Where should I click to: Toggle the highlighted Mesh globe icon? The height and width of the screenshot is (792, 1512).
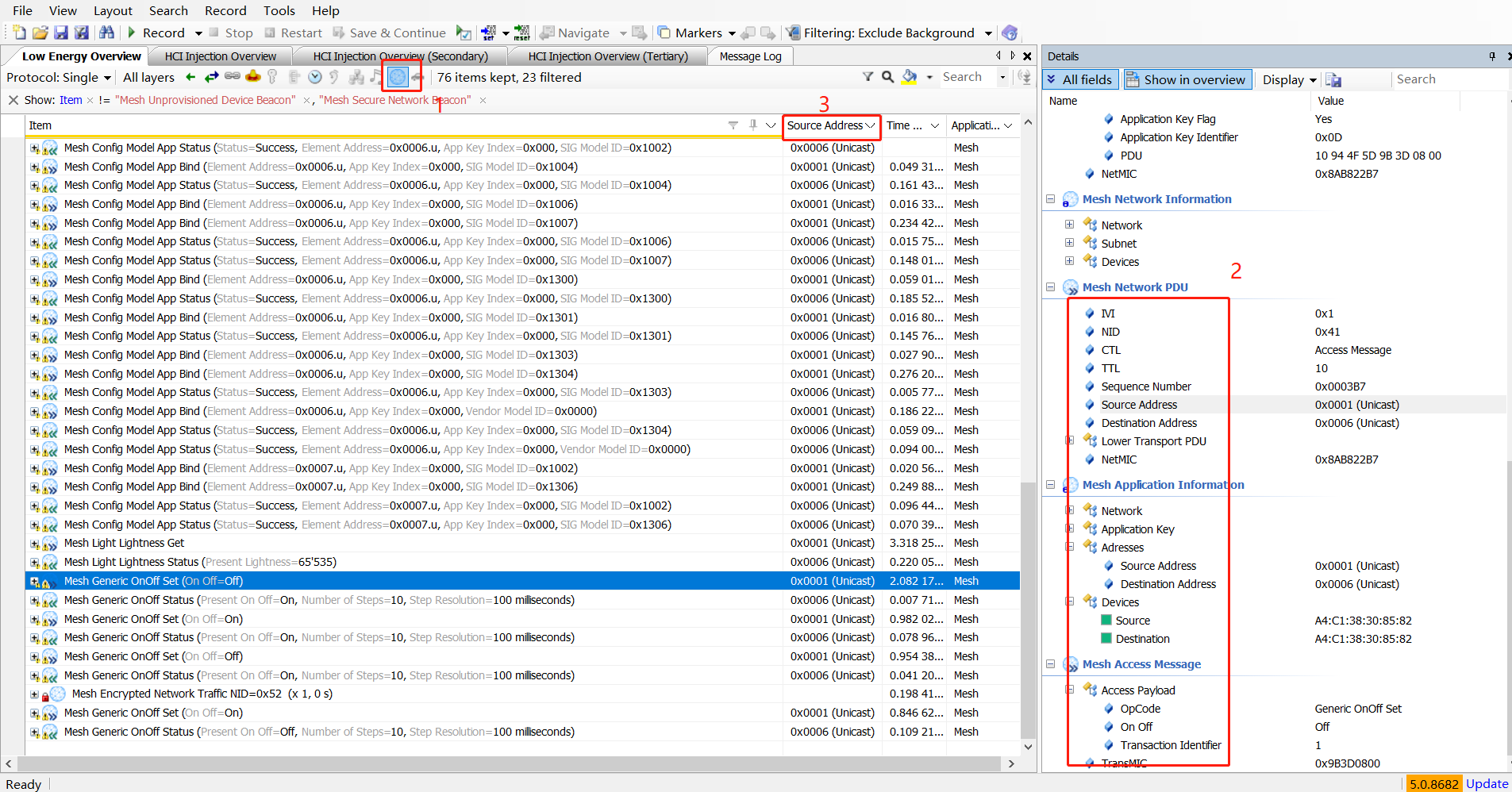point(398,77)
